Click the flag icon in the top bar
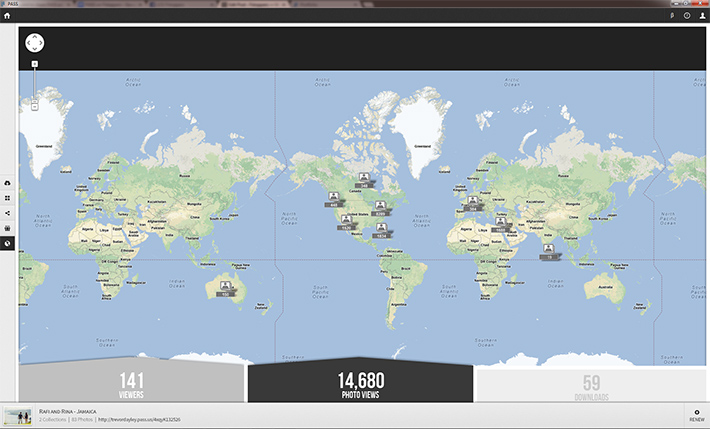710x429 pixels. point(672,16)
